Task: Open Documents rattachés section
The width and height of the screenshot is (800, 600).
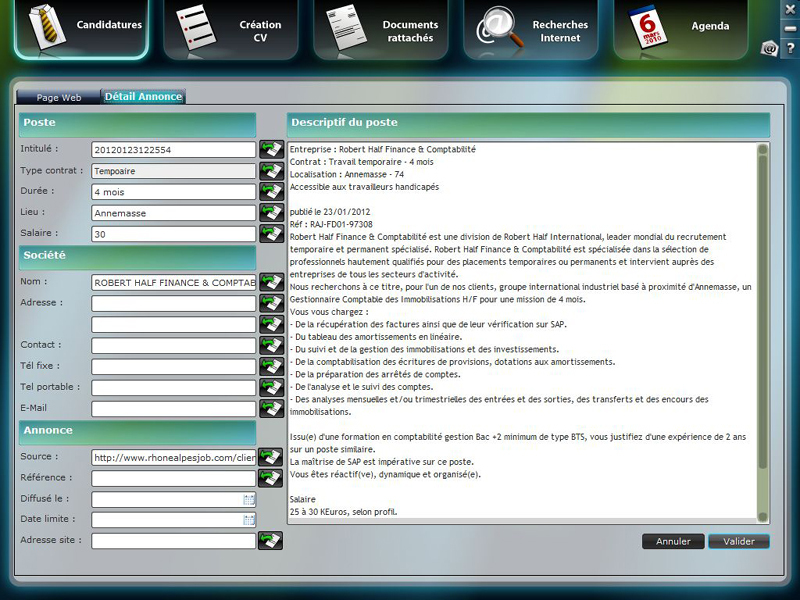Action: pyautogui.click(x=381, y=29)
